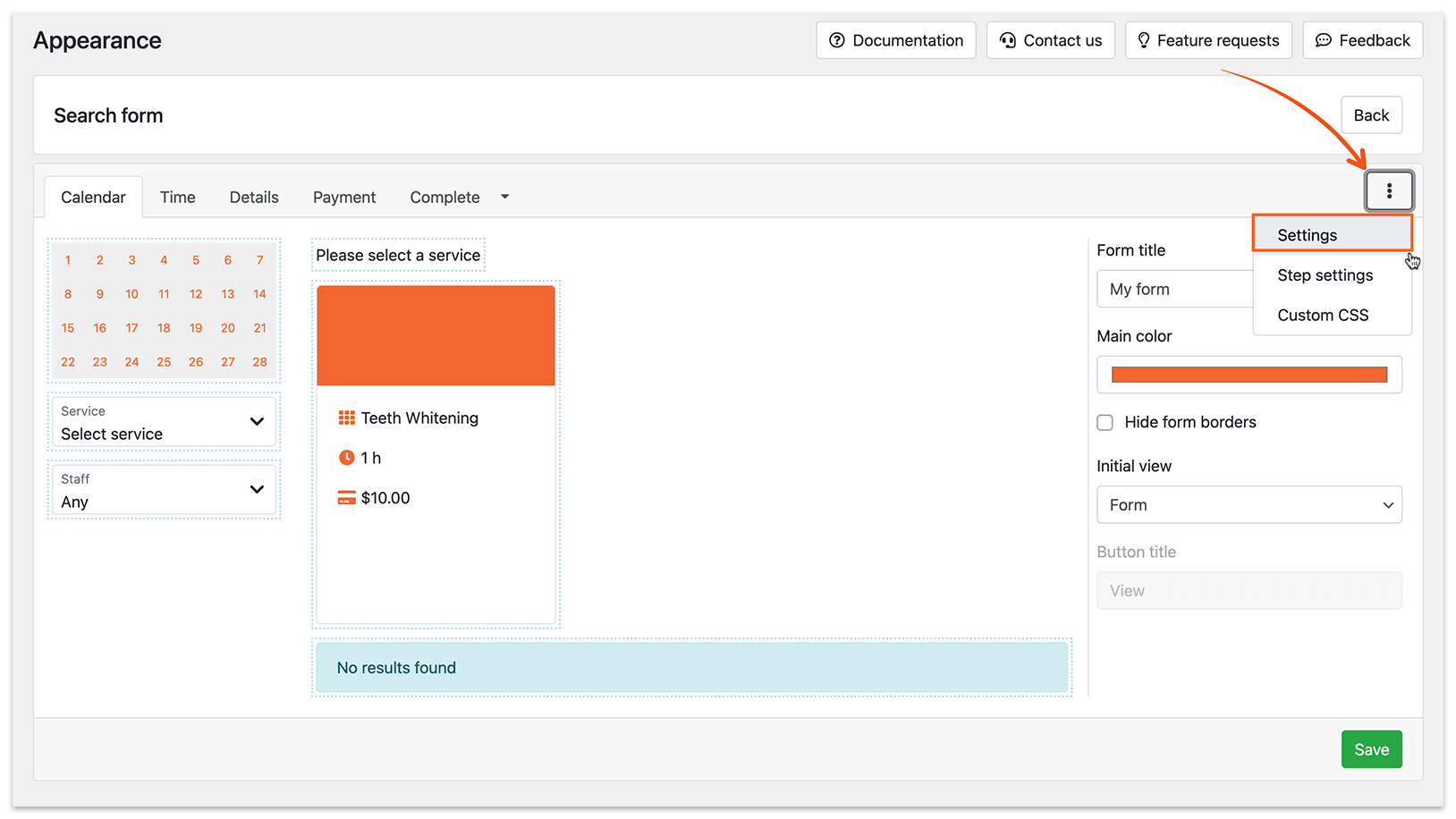1456x819 pixels.
Task: Click the Documentation question mark icon
Action: click(x=836, y=40)
